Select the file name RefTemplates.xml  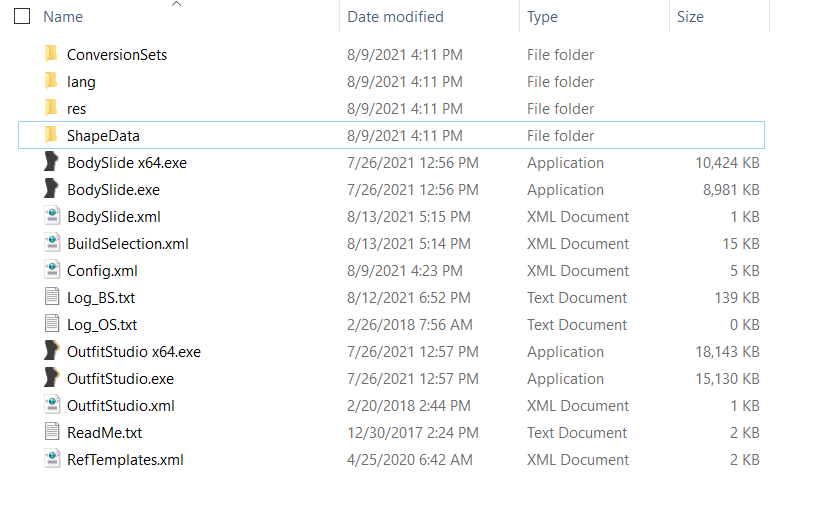[125, 460]
